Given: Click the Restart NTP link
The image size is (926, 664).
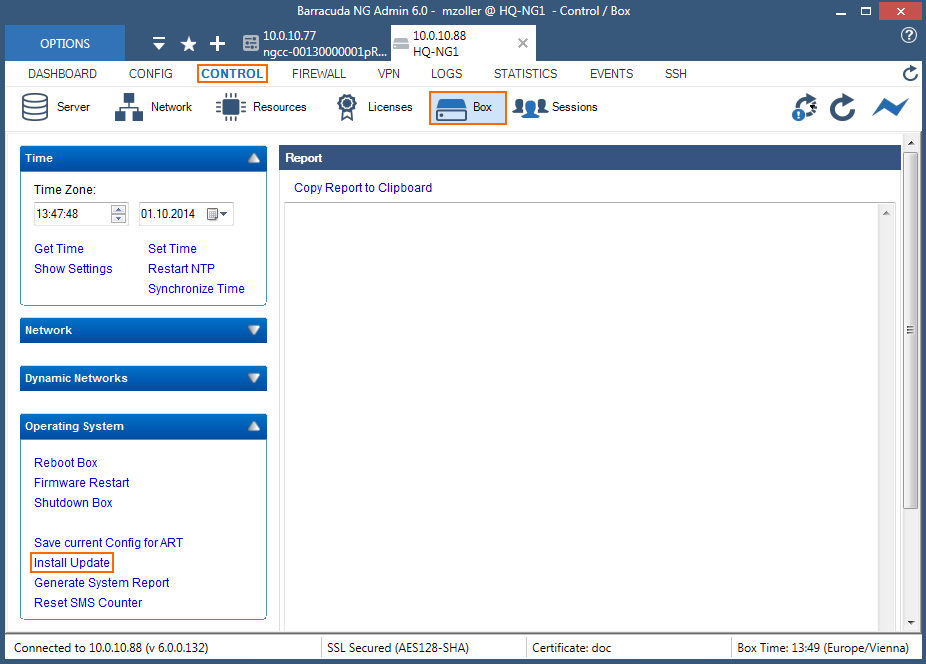Looking at the screenshot, I should pos(181,269).
